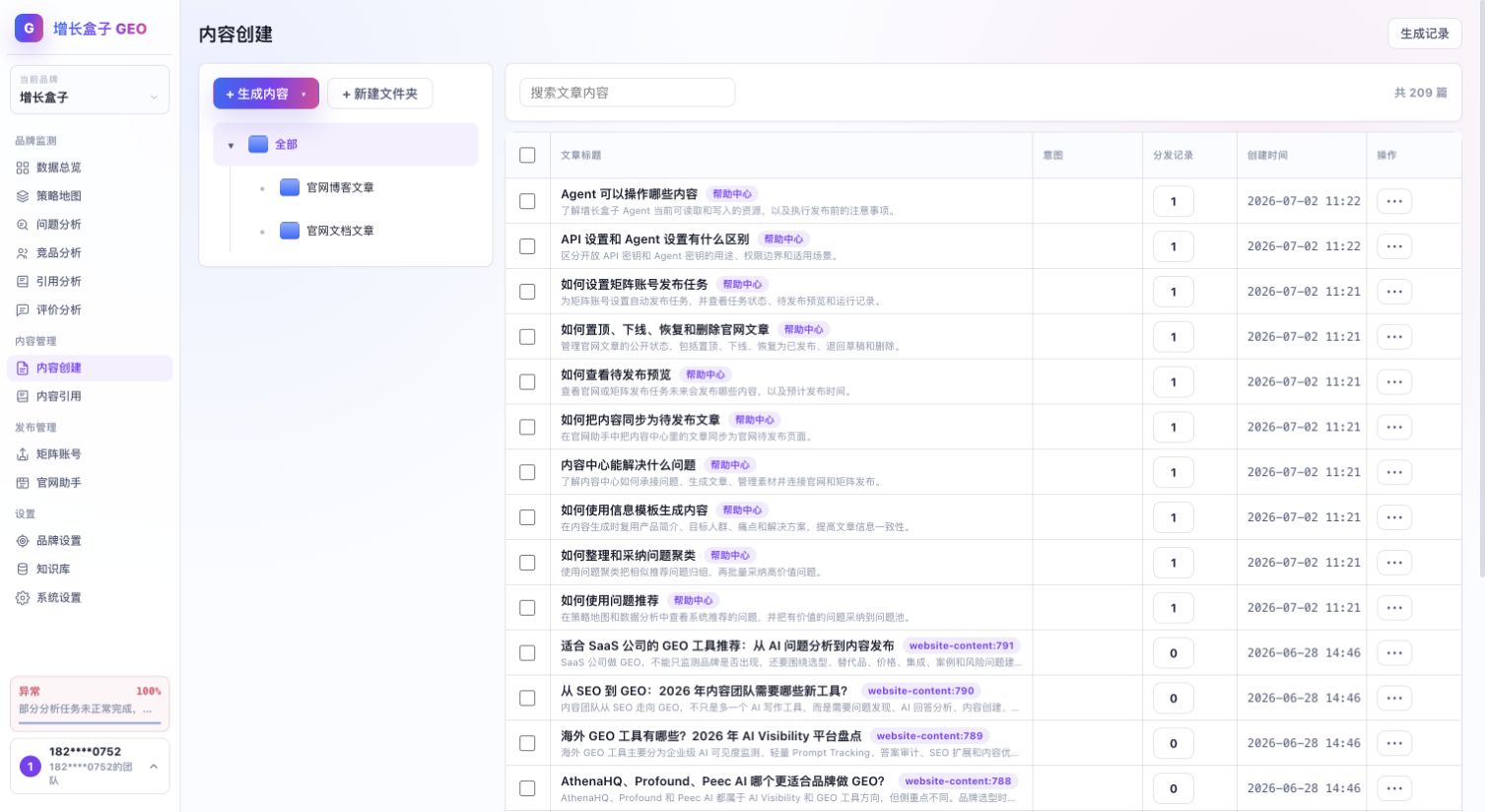Open more actions for 从 SEO 到 GEO article

pyautogui.click(x=1394, y=699)
